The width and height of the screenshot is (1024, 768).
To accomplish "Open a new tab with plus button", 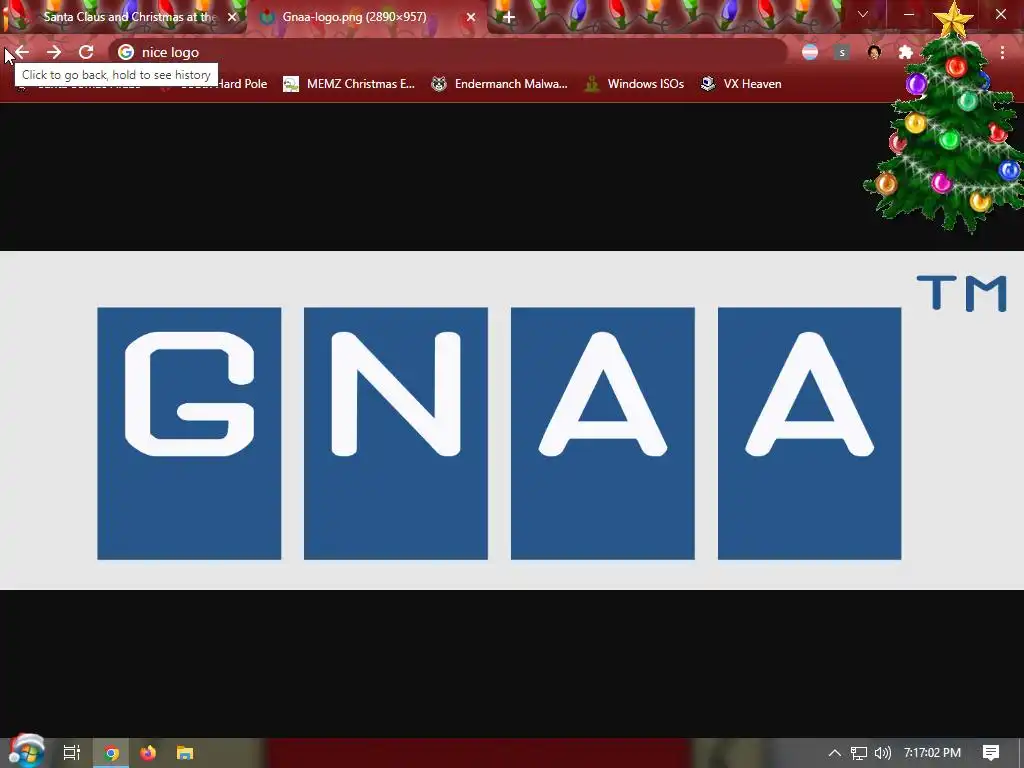I will click(509, 17).
